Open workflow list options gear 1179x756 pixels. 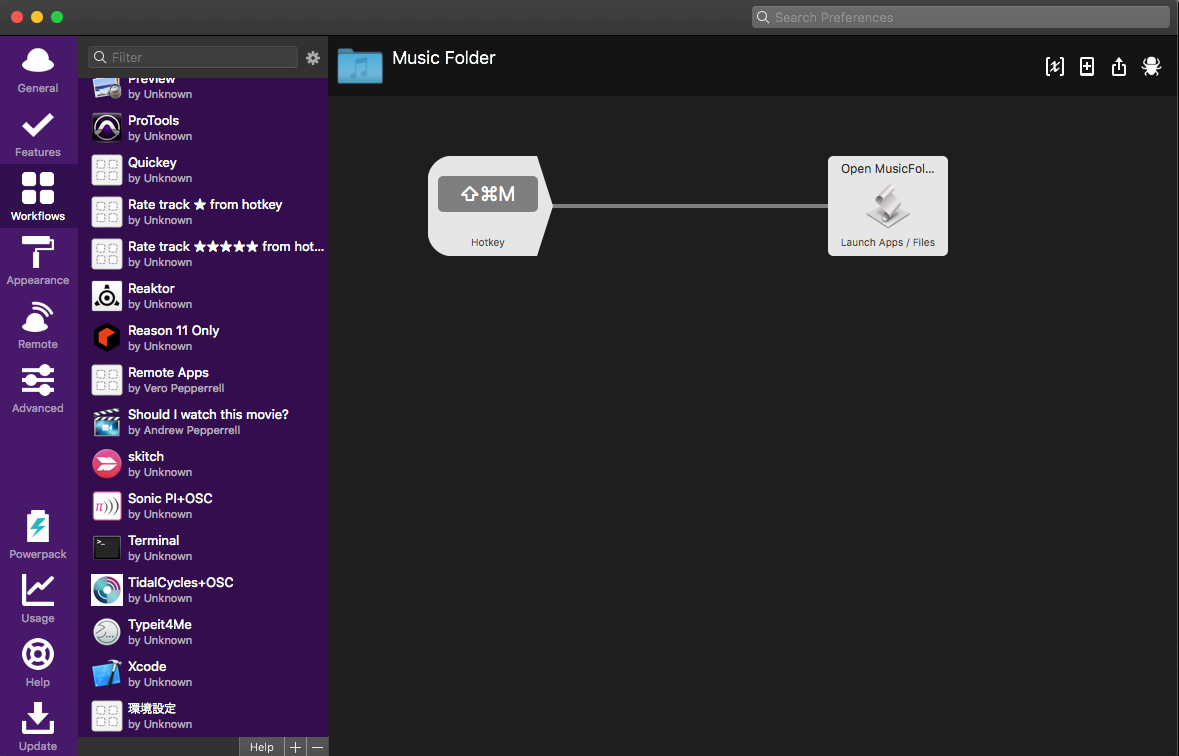pos(313,57)
